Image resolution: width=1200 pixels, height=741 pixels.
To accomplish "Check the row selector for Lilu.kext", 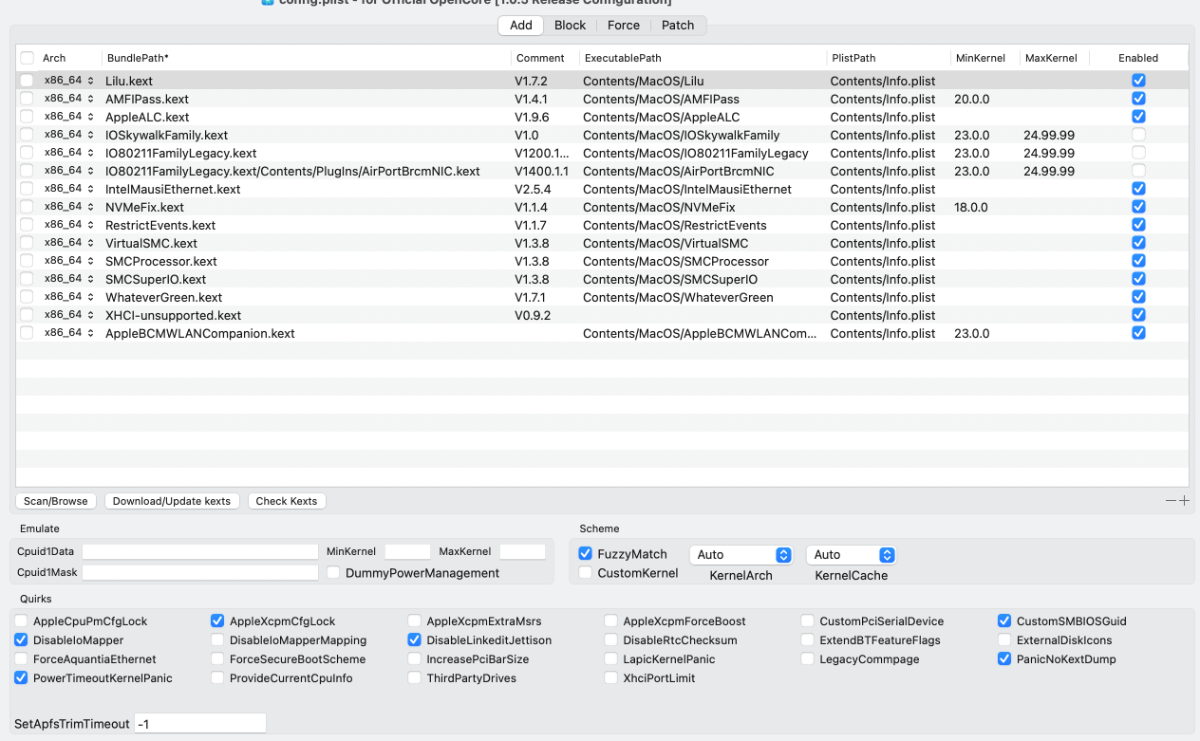I will [26, 80].
